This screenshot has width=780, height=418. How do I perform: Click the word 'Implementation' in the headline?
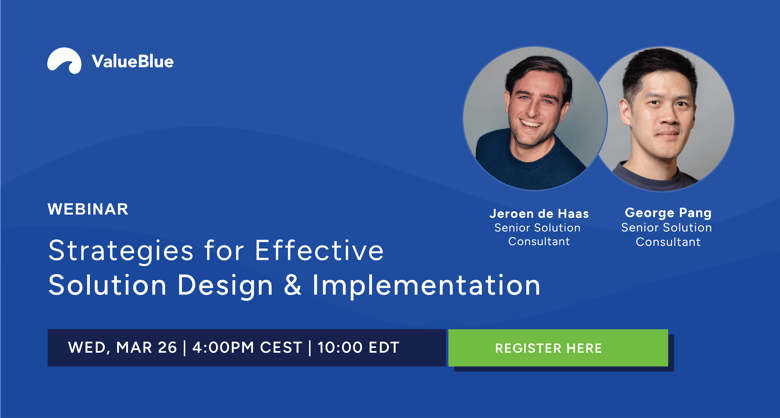[x=426, y=285]
